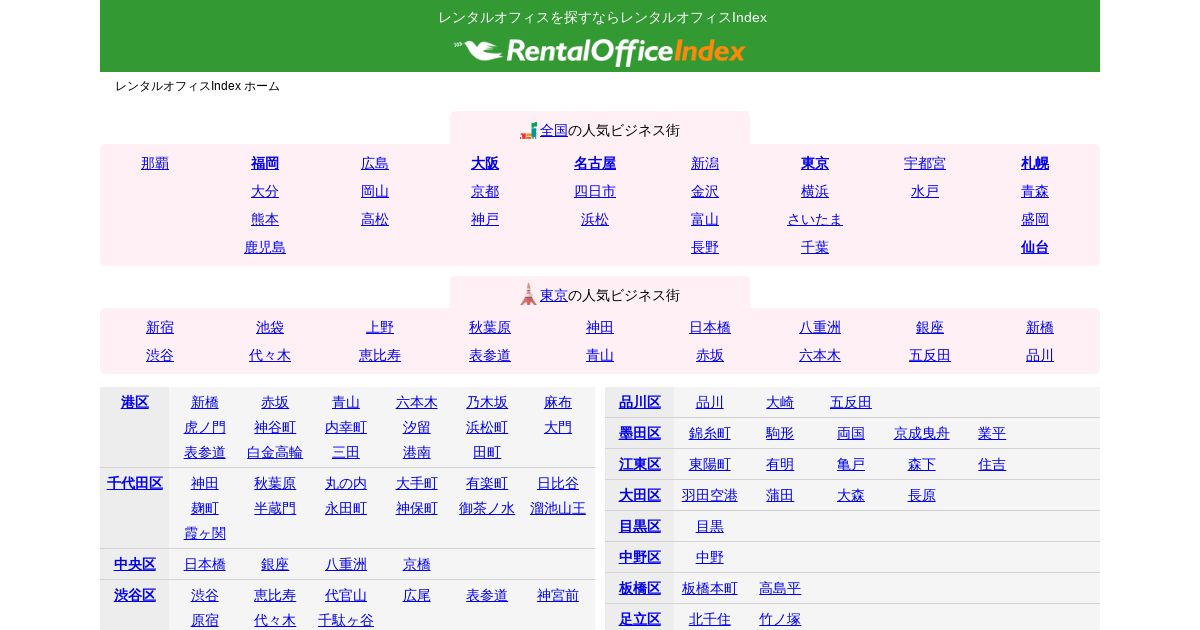The height and width of the screenshot is (630, 1200).
Task: Select the 富山 city link
Action: 705,219
